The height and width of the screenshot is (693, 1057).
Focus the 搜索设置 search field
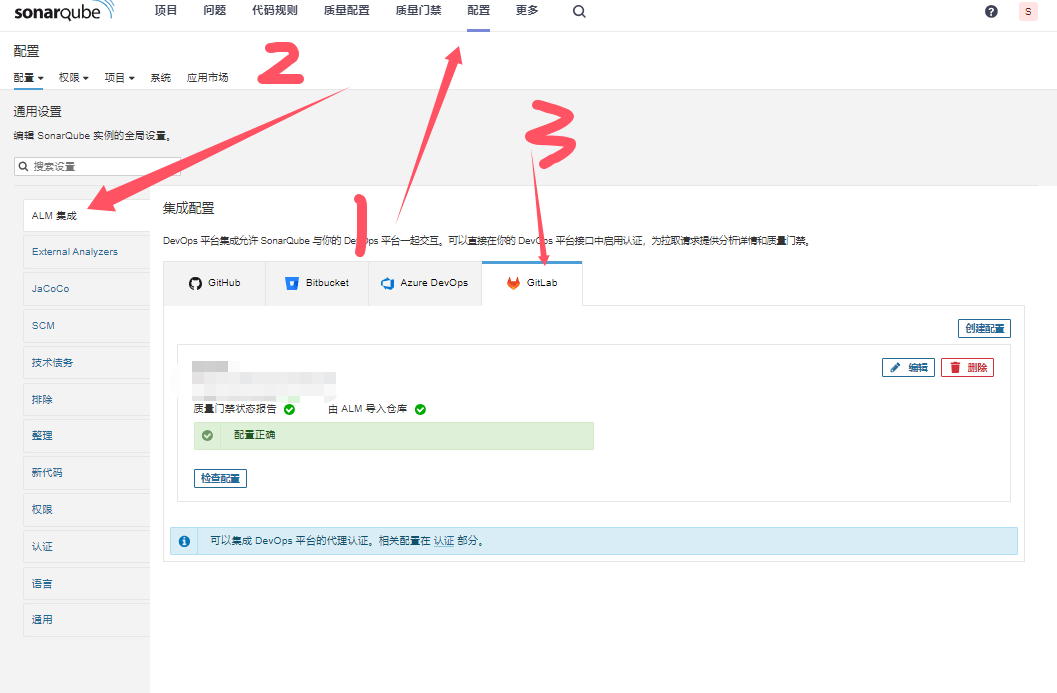(98, 167)
